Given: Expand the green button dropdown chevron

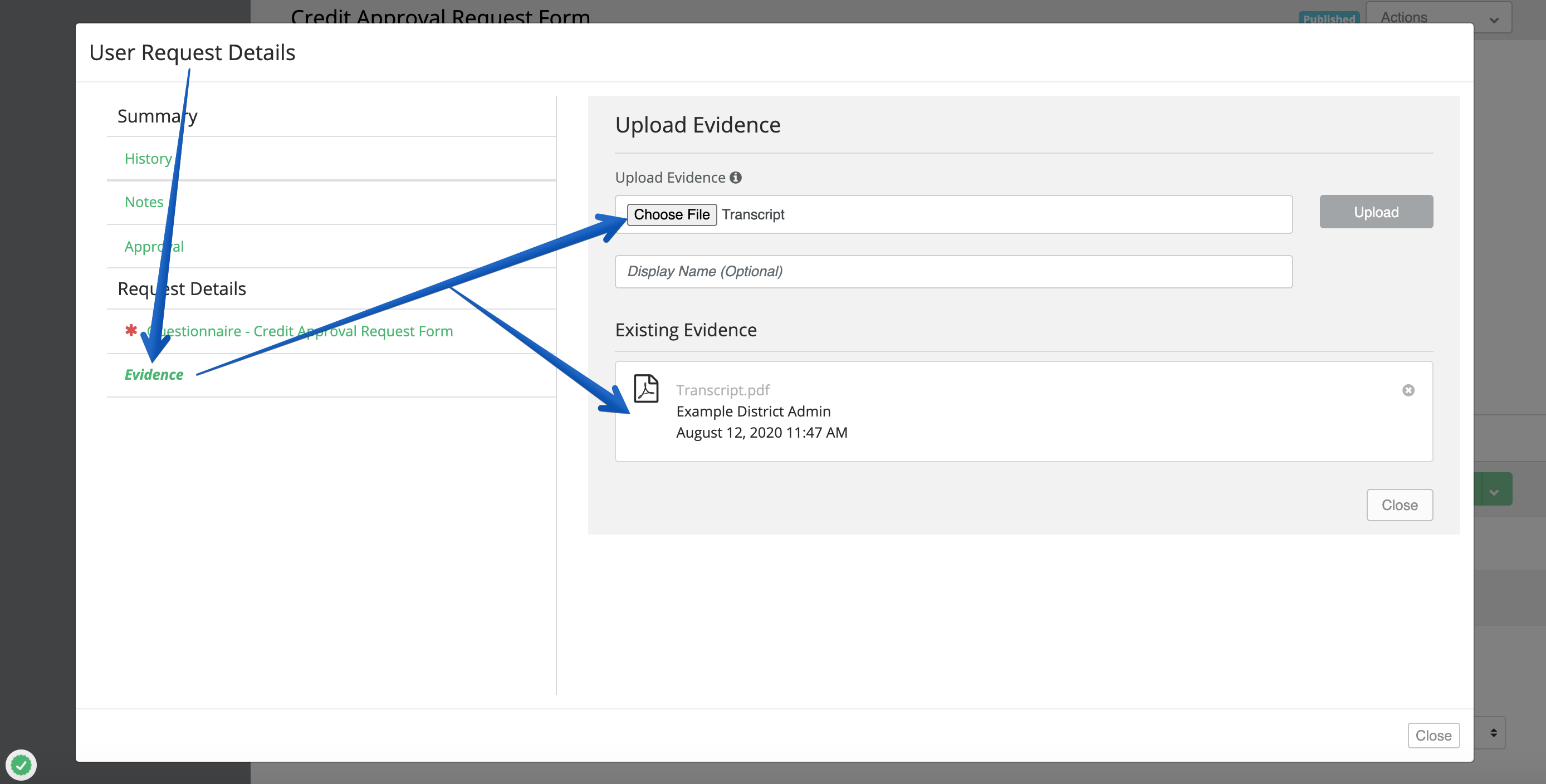Looking at the screenshot, I should (1494, 492).
